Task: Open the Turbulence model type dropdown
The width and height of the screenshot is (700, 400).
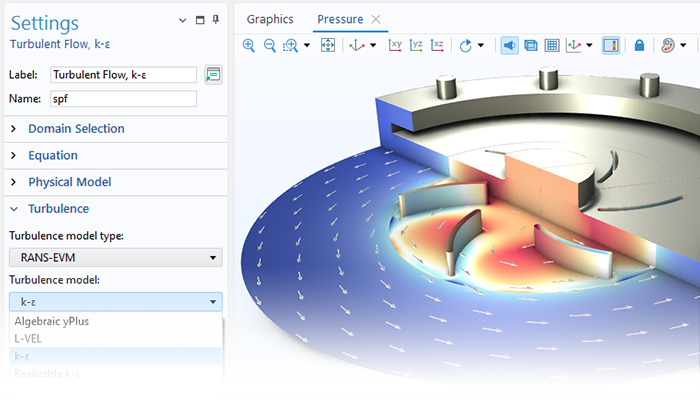Action: (116, 258)
